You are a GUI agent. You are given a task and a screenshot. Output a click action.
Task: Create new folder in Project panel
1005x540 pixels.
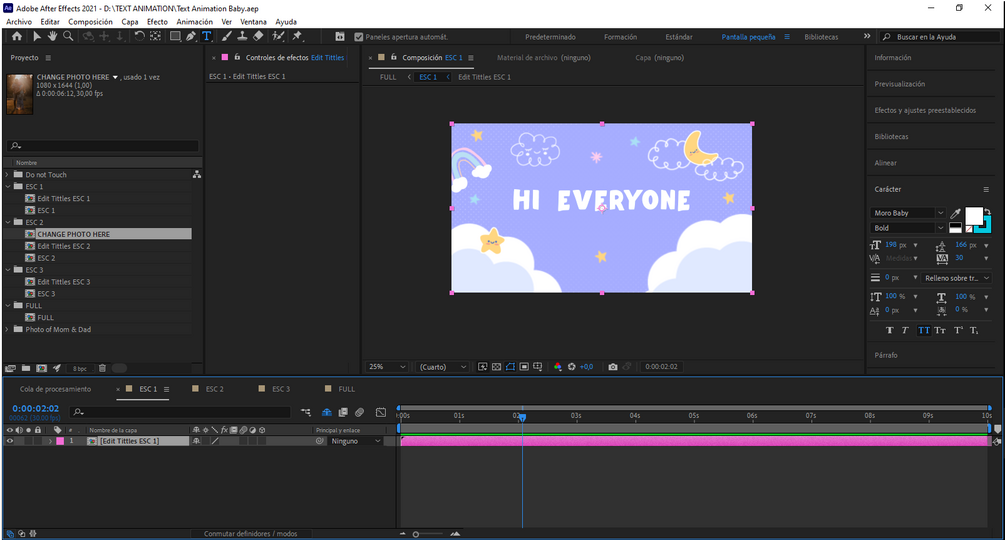point(26,368)
